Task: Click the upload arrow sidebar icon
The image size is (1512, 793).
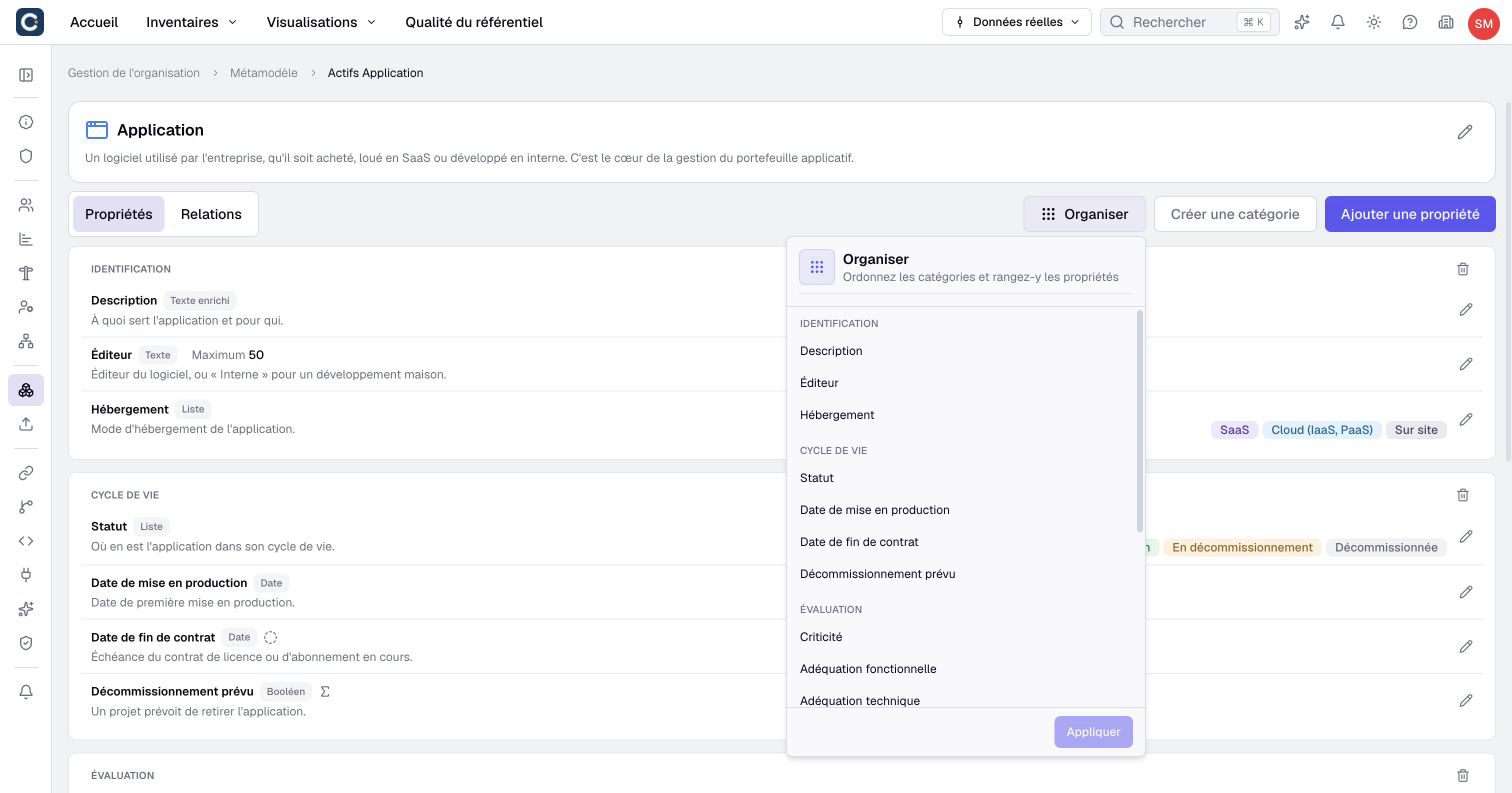Action: 26,424
